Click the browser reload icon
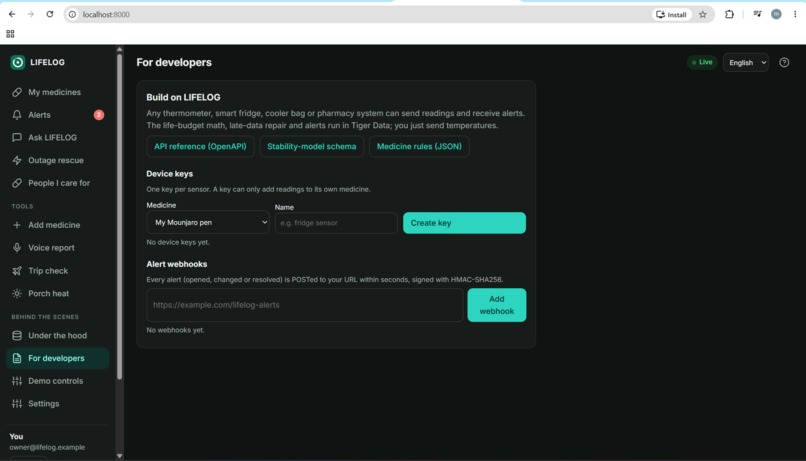The width and height of the screenshot is (806, 461). point(50,14)
